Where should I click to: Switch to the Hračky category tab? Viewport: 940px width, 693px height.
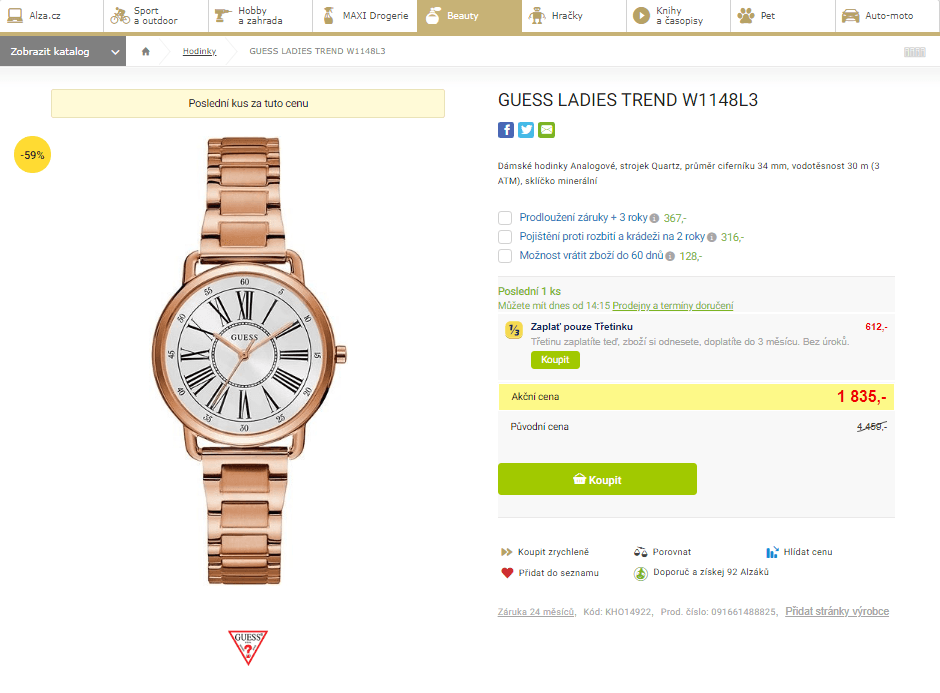[572, 16]
